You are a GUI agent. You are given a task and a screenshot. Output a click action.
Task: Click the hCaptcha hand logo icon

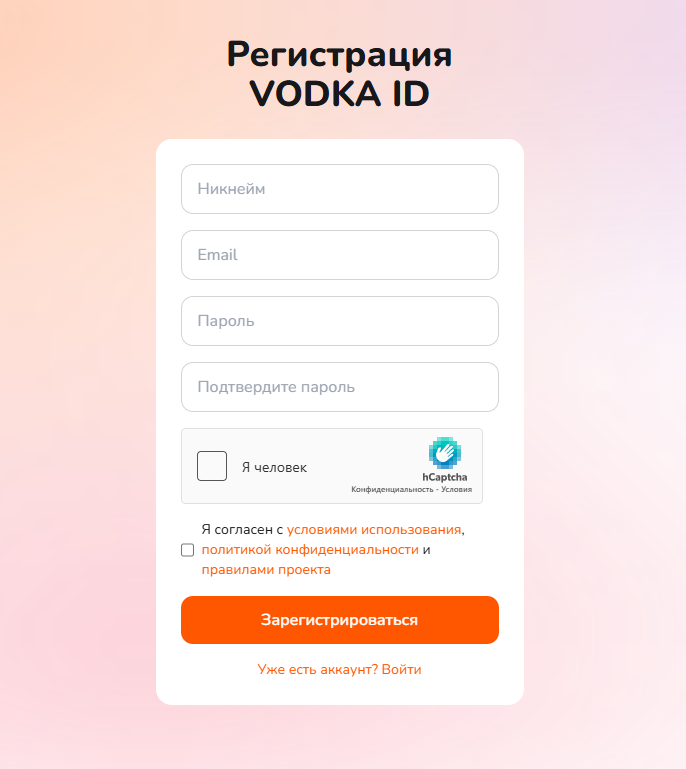(445, 453)
